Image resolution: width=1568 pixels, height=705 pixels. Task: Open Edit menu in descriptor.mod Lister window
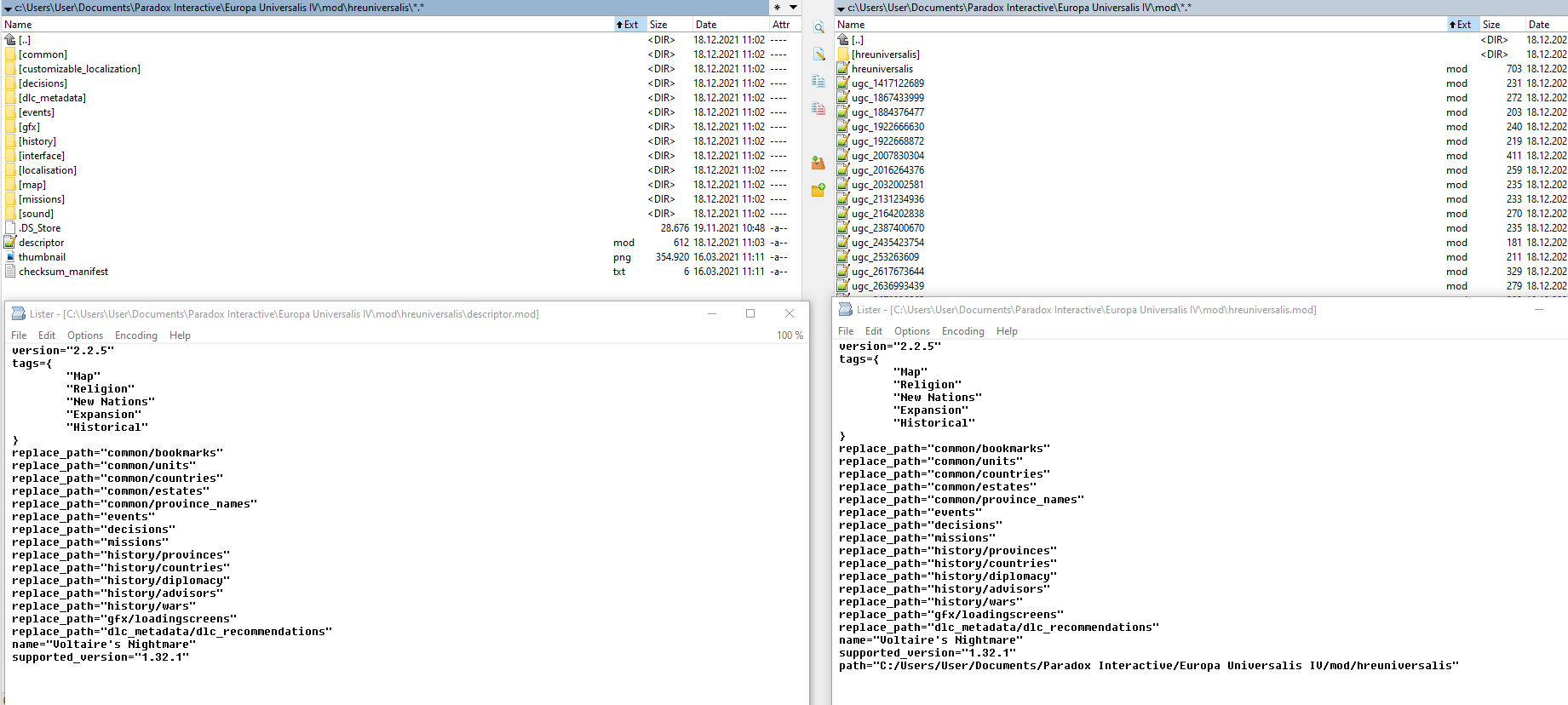point(47,335)
